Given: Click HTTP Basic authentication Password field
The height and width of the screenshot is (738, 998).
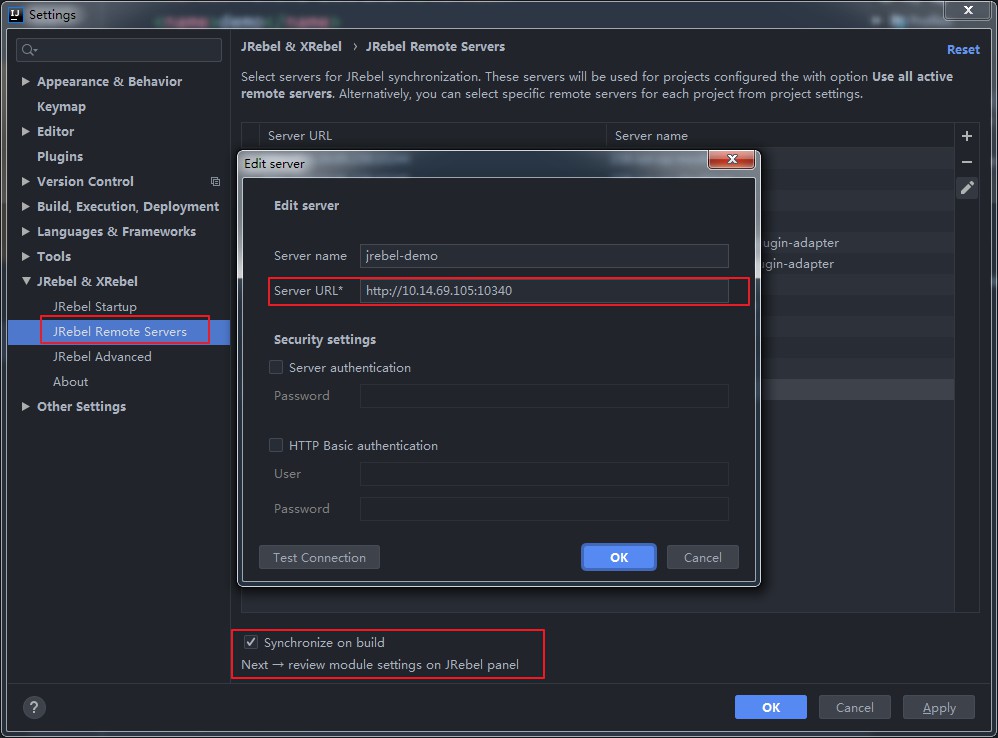Looking at the screenshot, I should click(x=544, y=509).
